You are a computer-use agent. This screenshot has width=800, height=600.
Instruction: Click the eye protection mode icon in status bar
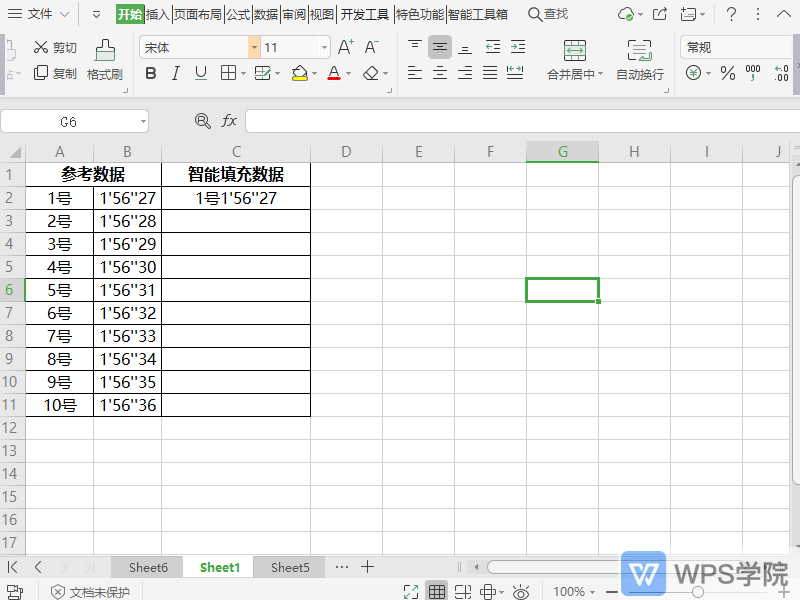[x=520, y=592]
